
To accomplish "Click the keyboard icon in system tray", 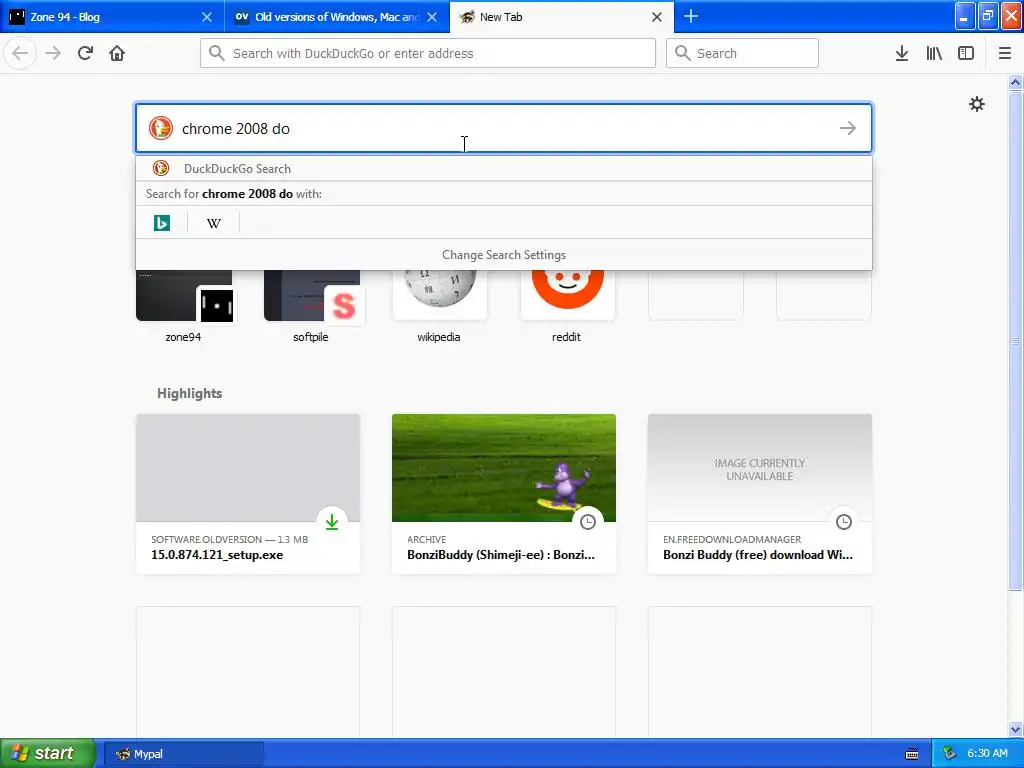I will [x=912, y=754].
